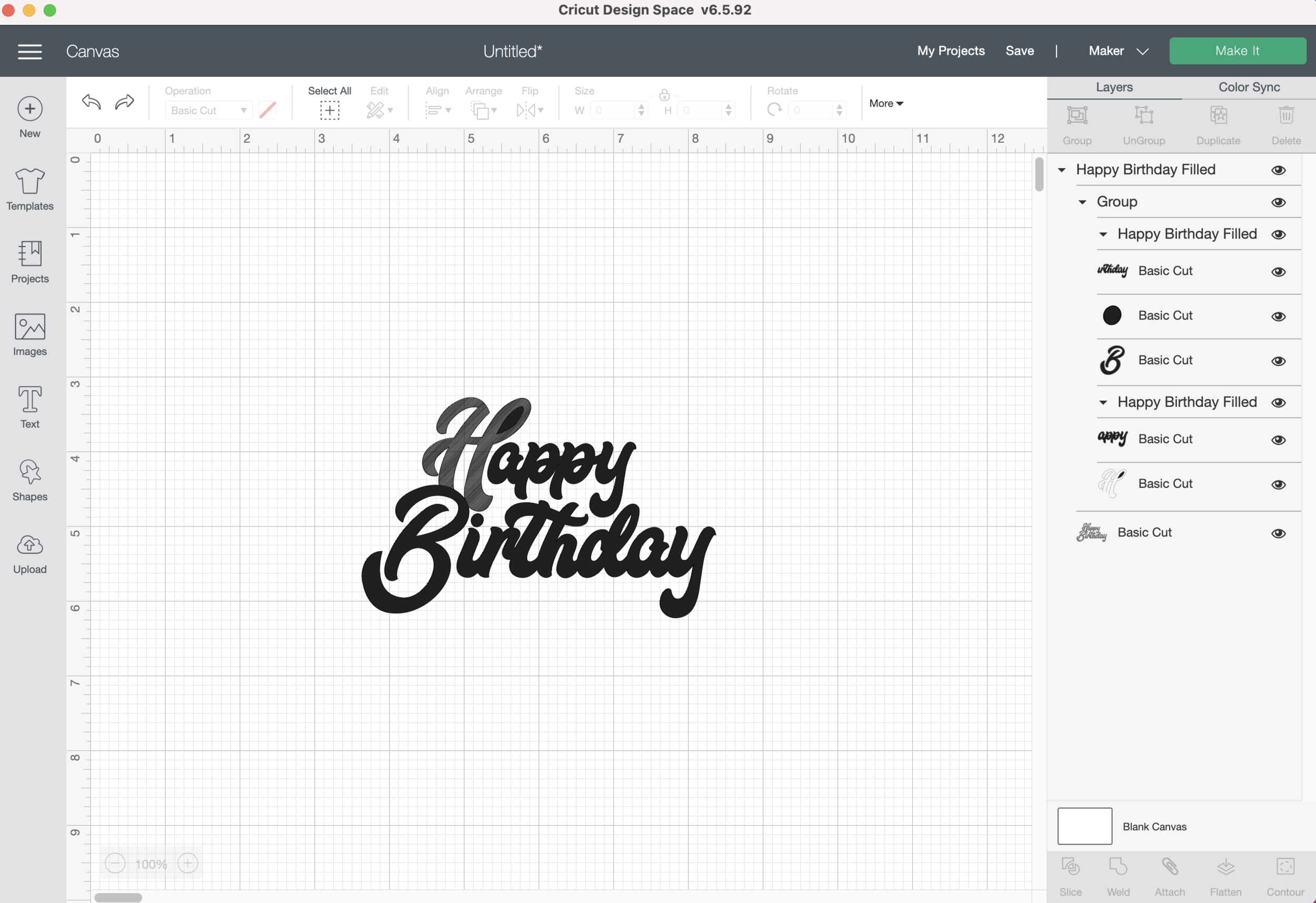This screenshot has width=1316, height=903.
Task: Click the Redo arrow
Action: tap(124, 102)
